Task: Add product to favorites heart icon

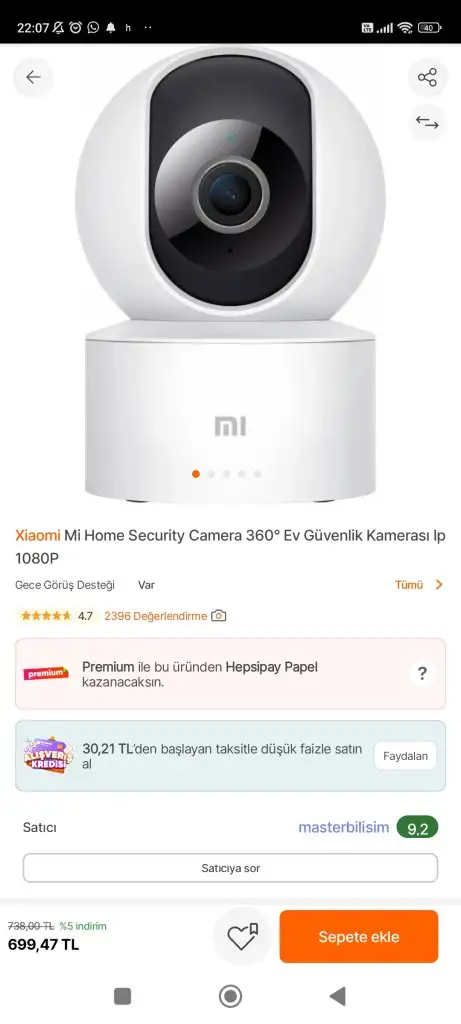Action: pos(242,937)
